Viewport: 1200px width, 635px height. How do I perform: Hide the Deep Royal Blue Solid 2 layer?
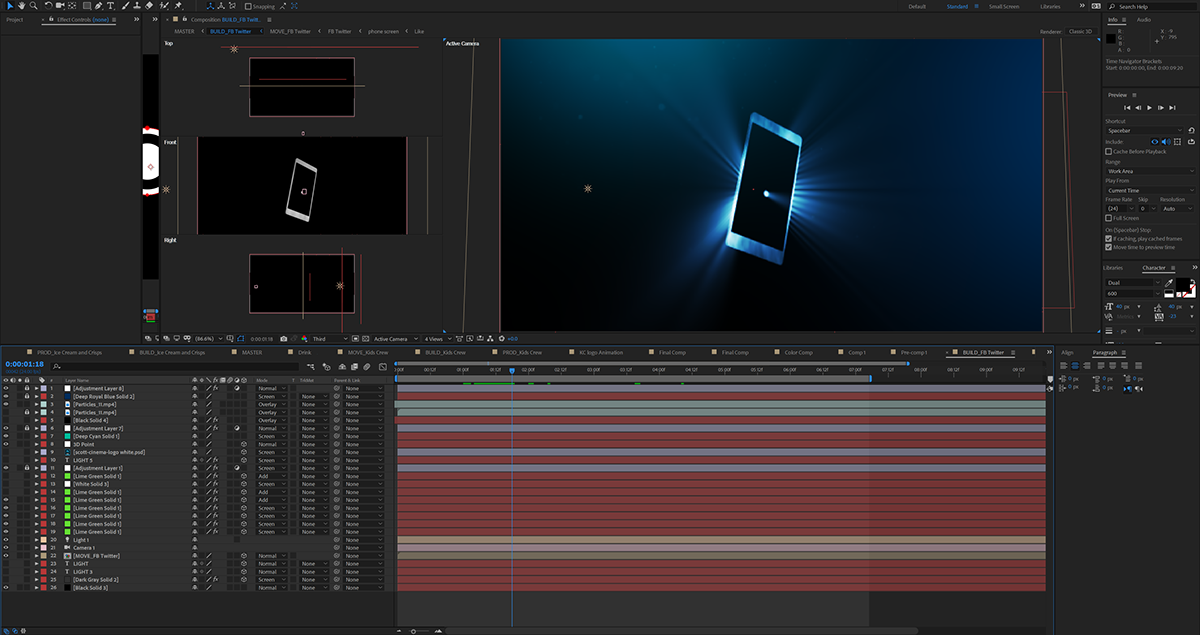(6, 396)
